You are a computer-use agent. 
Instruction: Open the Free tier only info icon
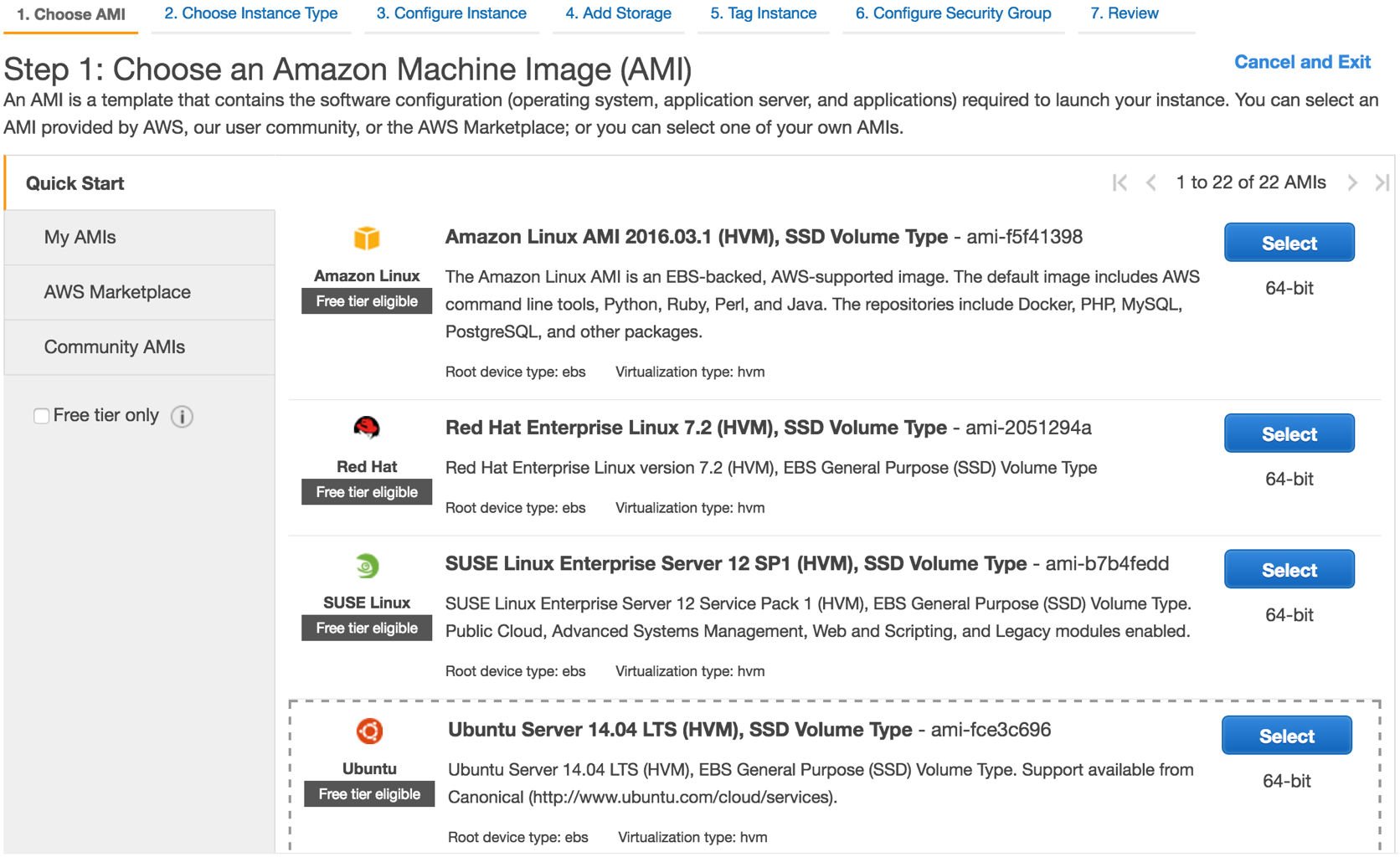point(182,416)
